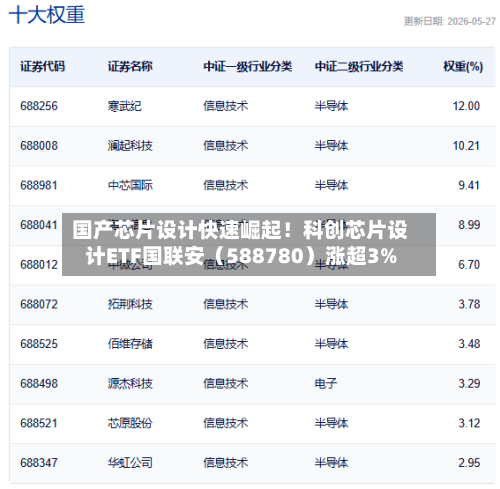Click 信息技术 in the 688256 row

(x=226, y=106)
